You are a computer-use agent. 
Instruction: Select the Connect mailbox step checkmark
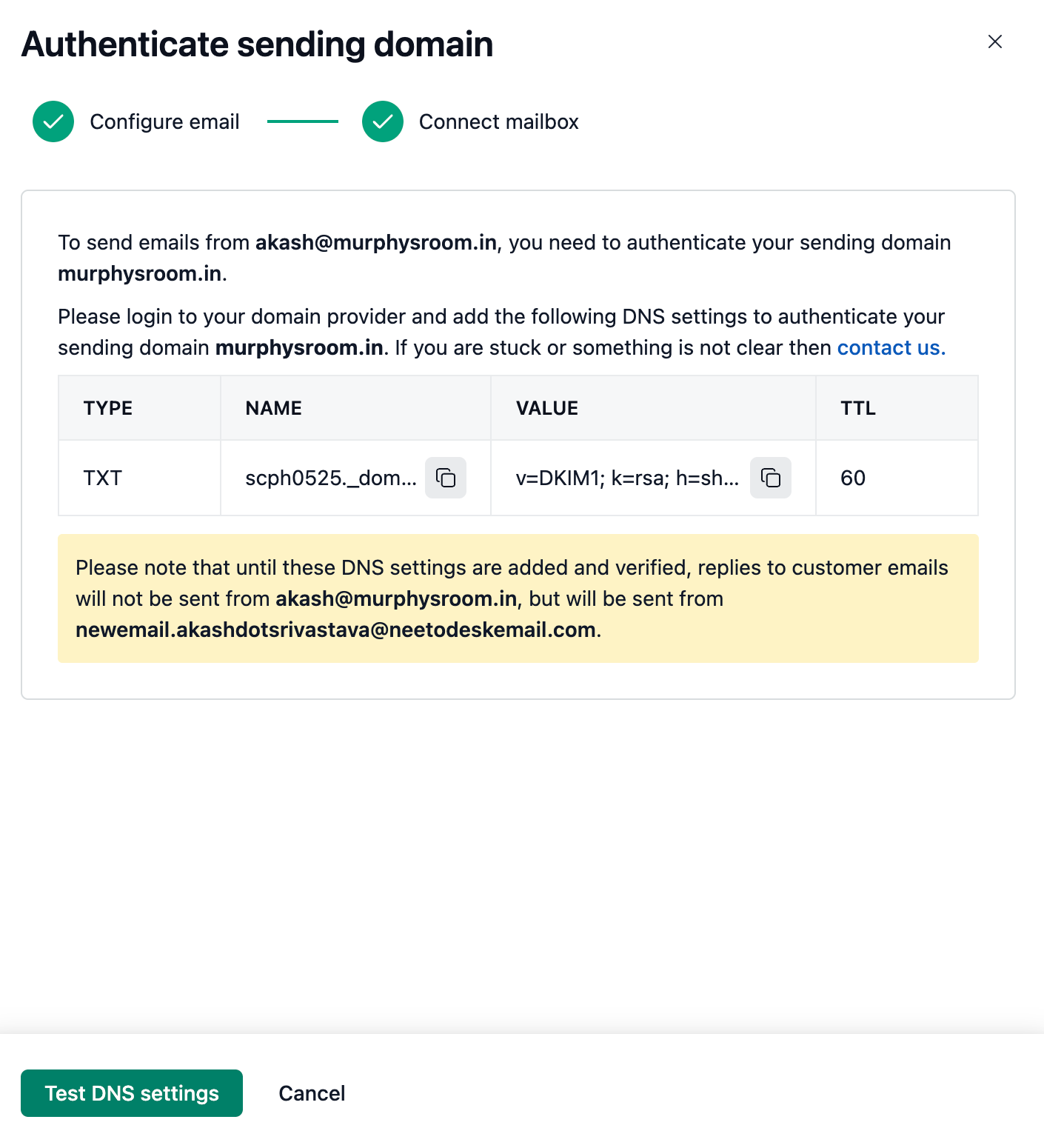click(383, 121)
